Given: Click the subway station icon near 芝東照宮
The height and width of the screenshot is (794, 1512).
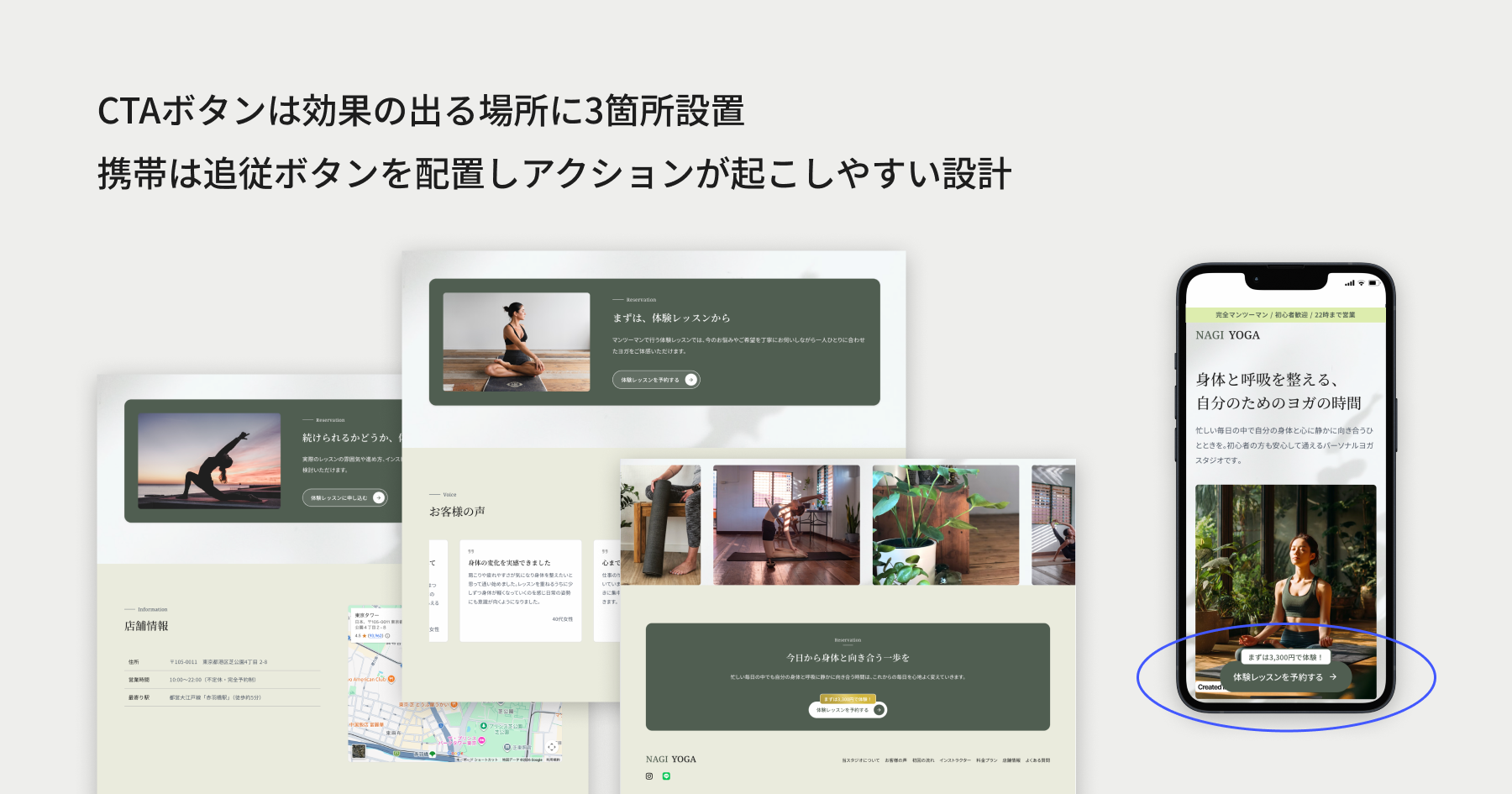Looking at the screenshot, I should [x=507, y=748].
